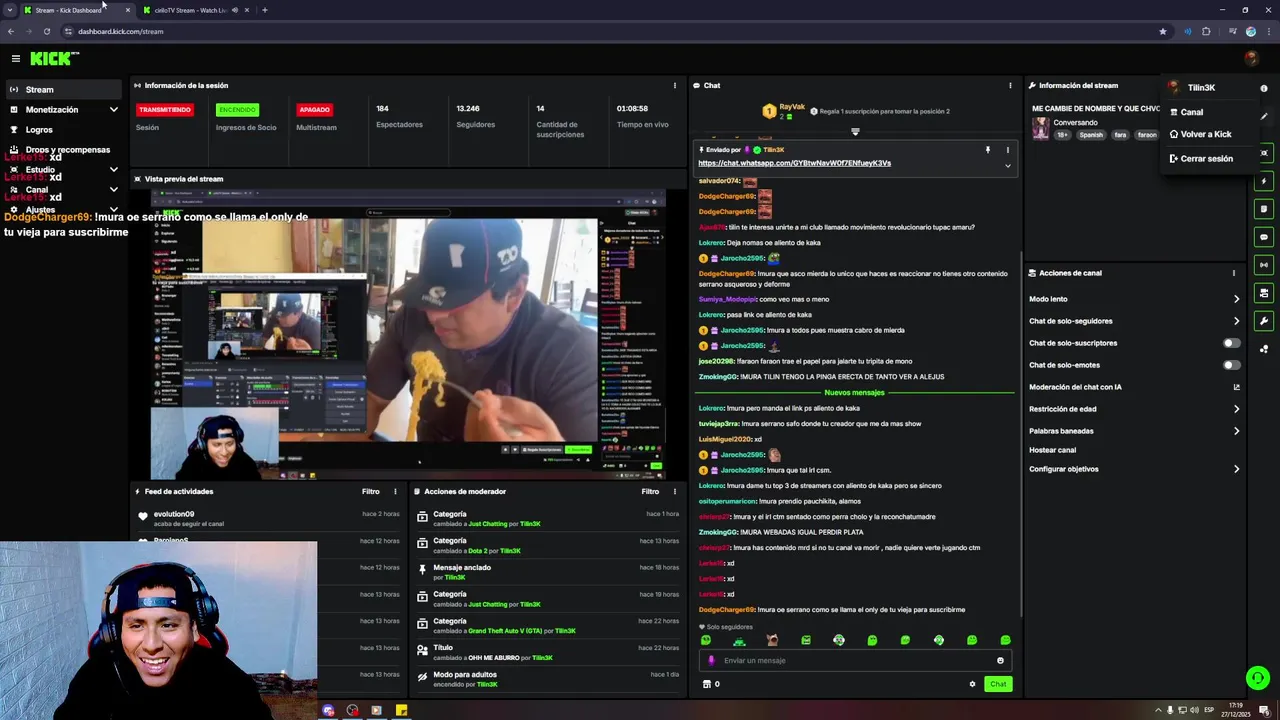Expand the Monetización sidebar section

113,110
